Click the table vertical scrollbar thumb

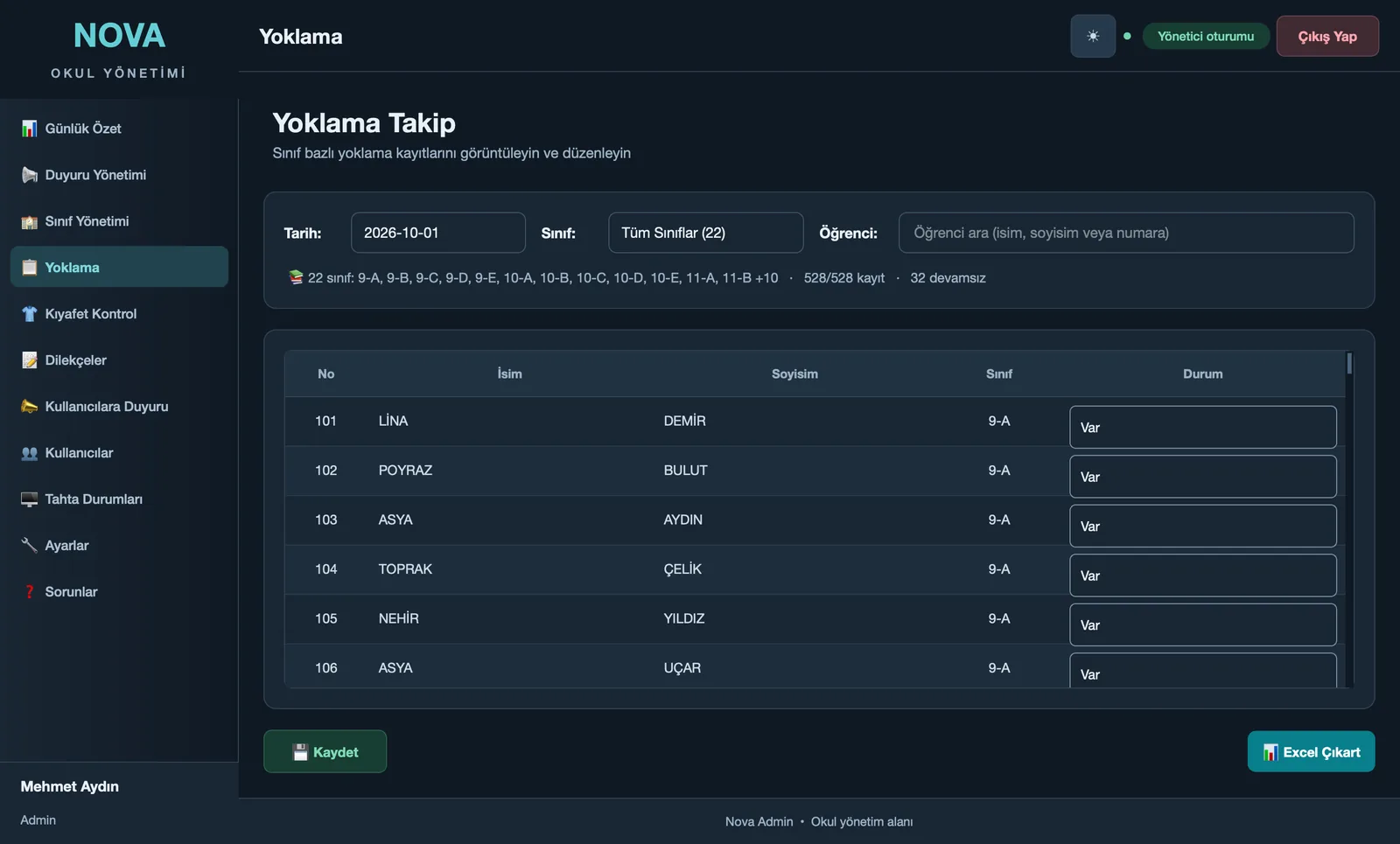1349,363
